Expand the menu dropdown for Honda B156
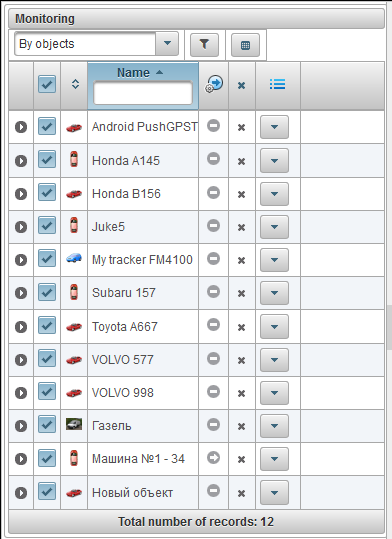The height and width of the screenshot is (539, 392). click(274, 194)
